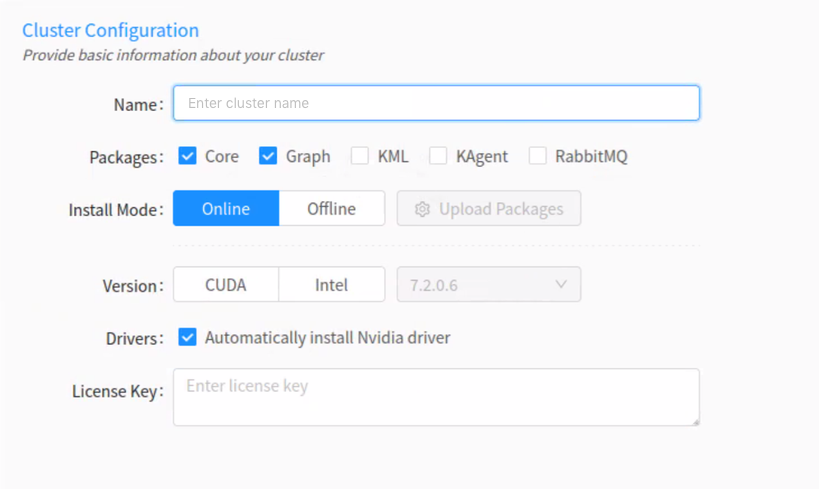Choose the Intel version option
Screen dimensions: 819x489
point(332,285)
